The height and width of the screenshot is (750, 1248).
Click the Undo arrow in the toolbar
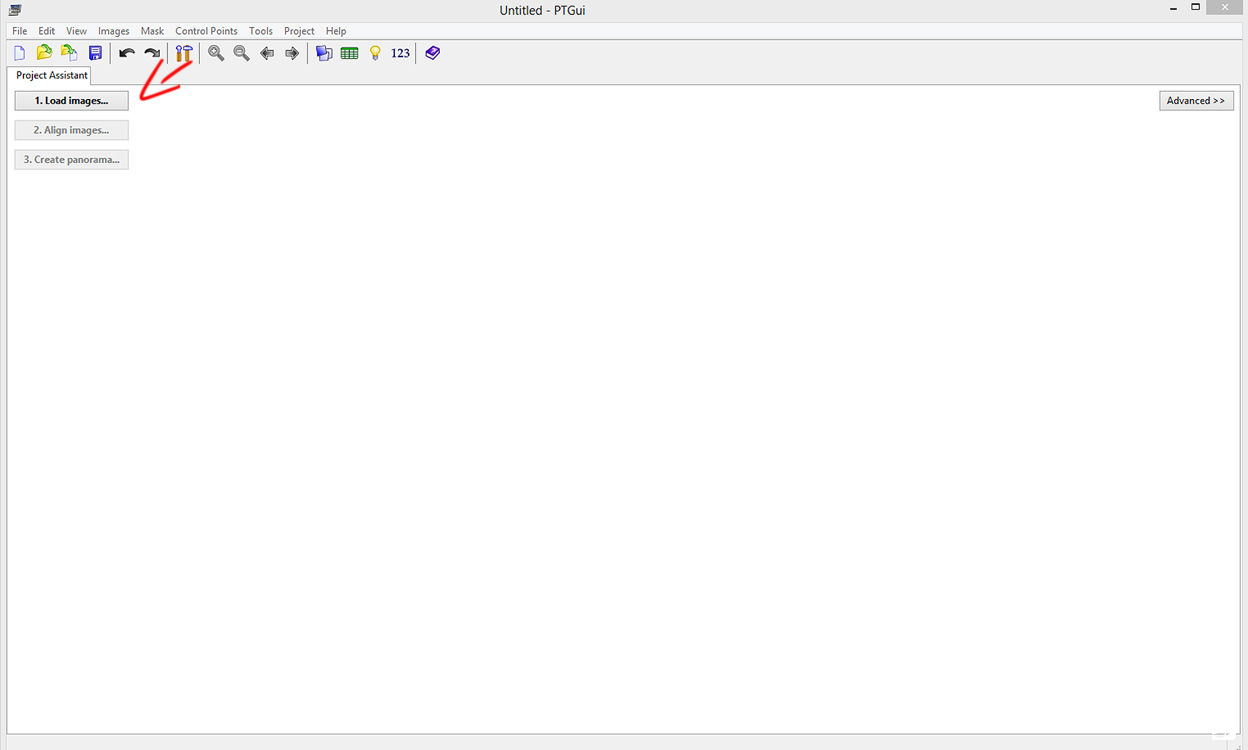[x=126, y=53]
